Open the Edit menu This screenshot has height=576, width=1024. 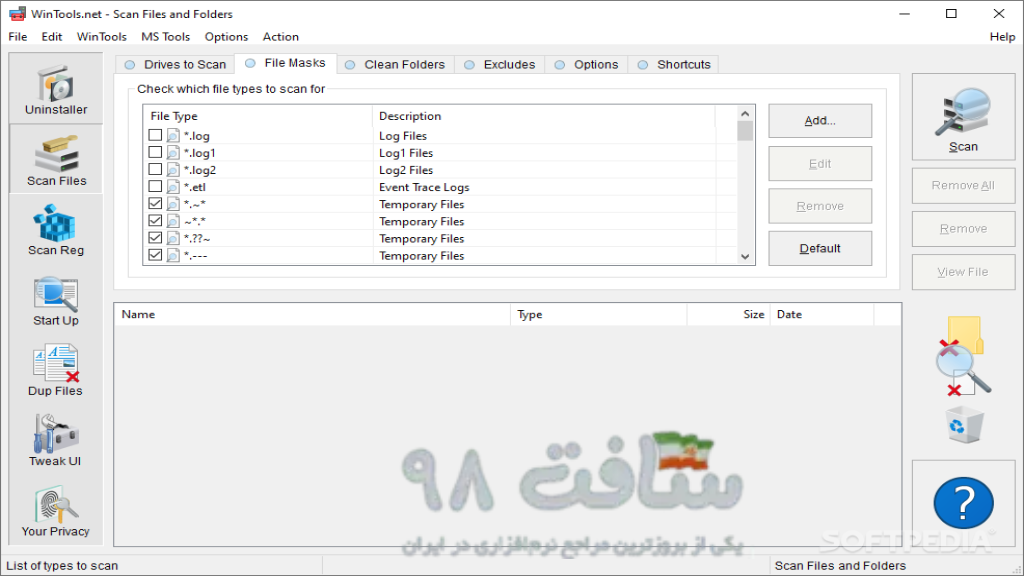tap(52, 37)
